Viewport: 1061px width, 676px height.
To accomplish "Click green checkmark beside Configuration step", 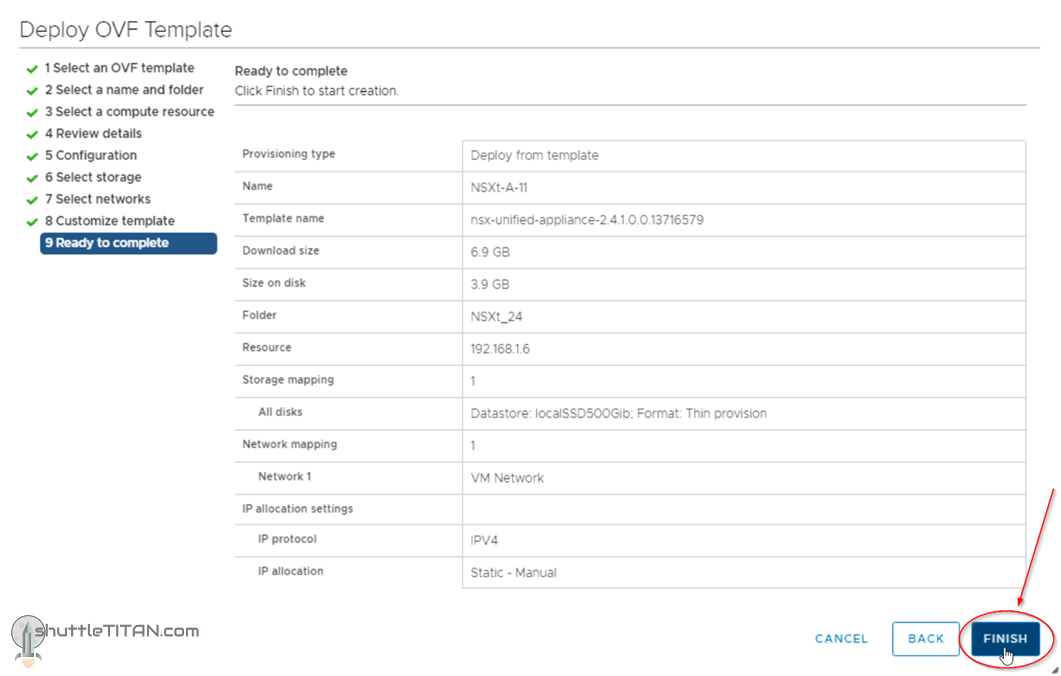I will (x=32, y=157).
